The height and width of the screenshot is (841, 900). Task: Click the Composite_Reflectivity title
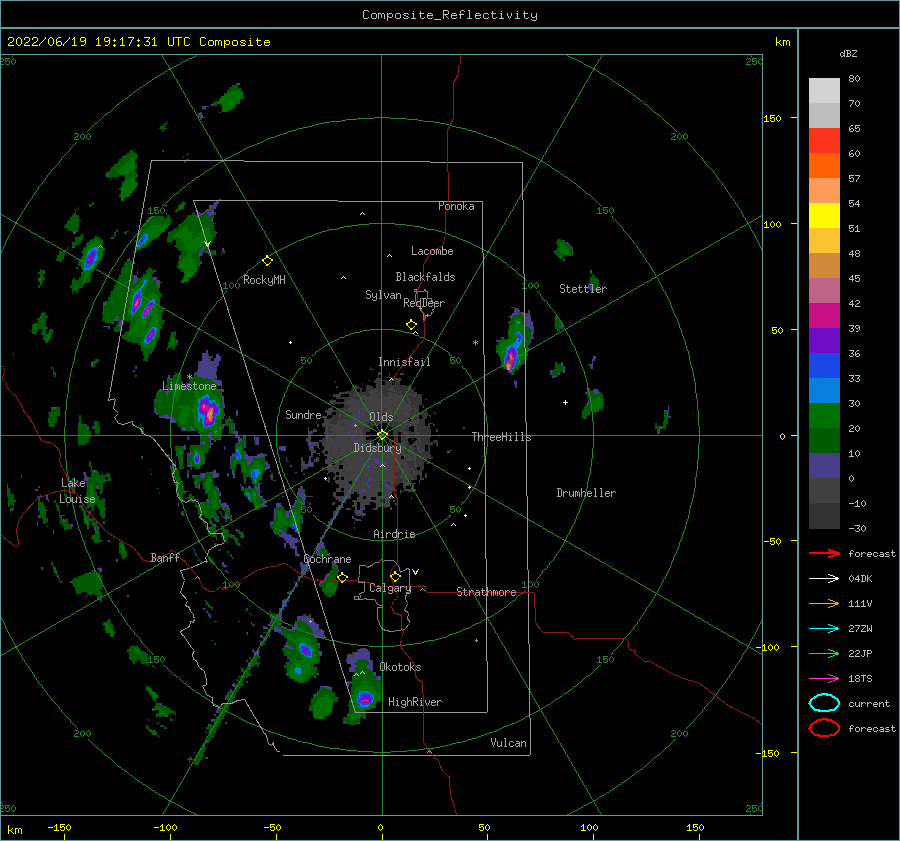[x=449, y=15]
